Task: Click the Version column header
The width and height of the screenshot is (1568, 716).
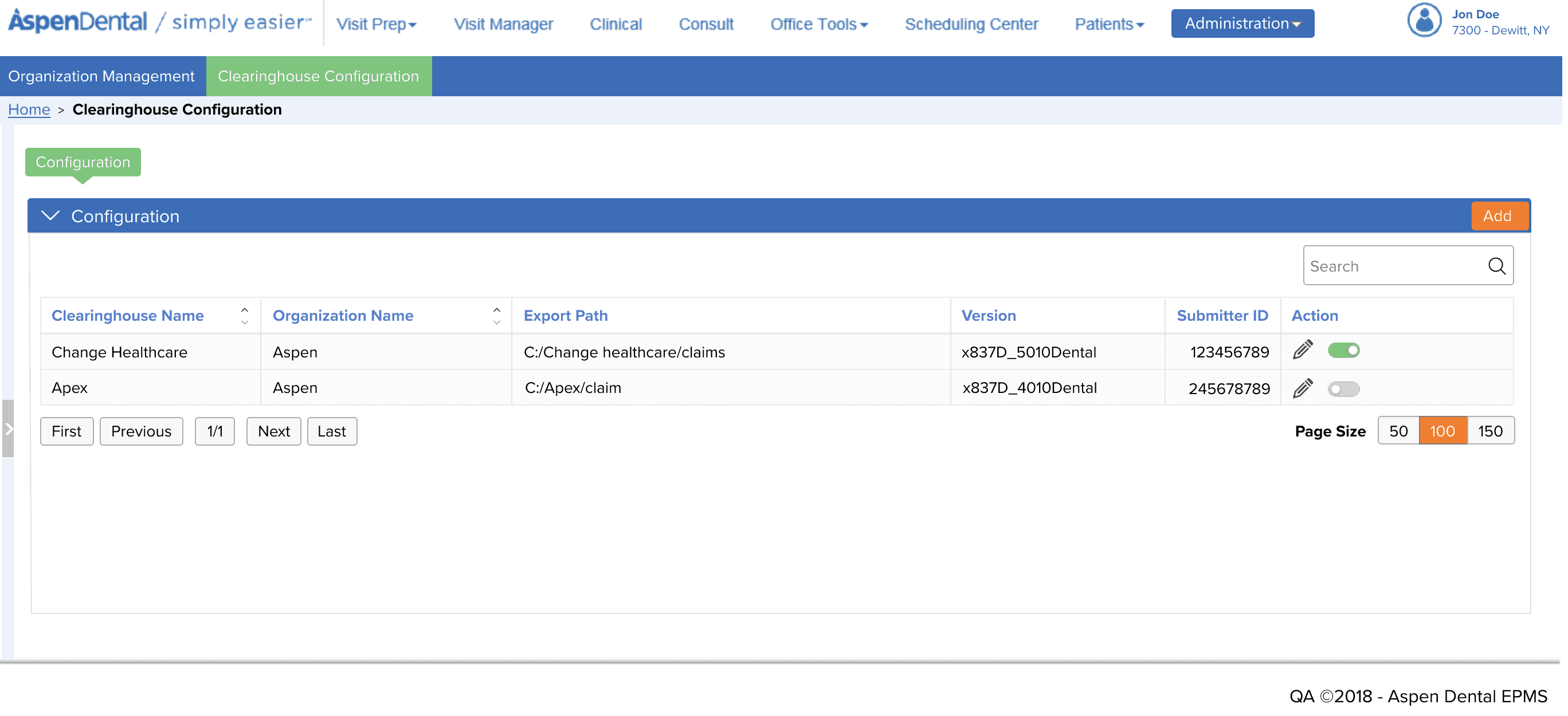Action: (x=989, y=316)
